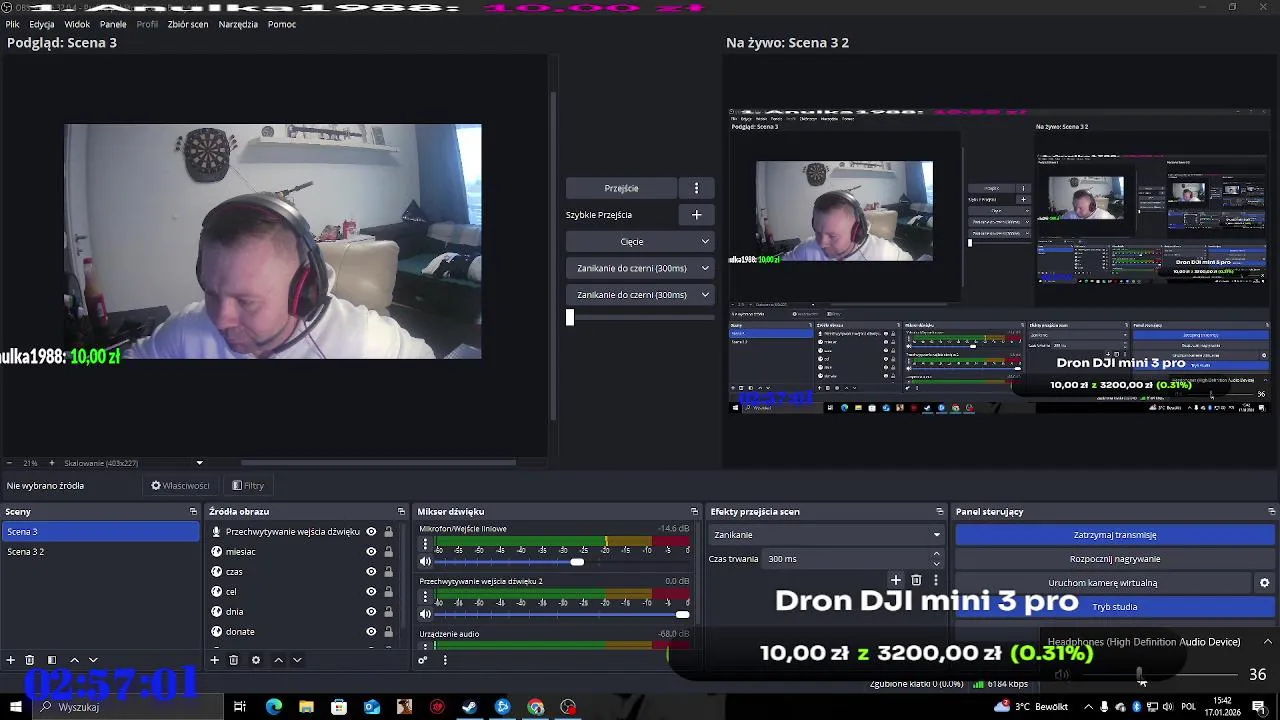The image size is (1280, 720).
Task: Open mixer options menu beside audio gear
Action: [x=445, y=660]
